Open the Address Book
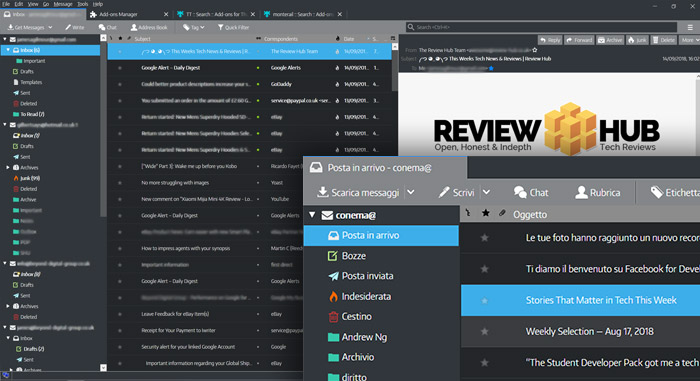 [x=149, y=27]
